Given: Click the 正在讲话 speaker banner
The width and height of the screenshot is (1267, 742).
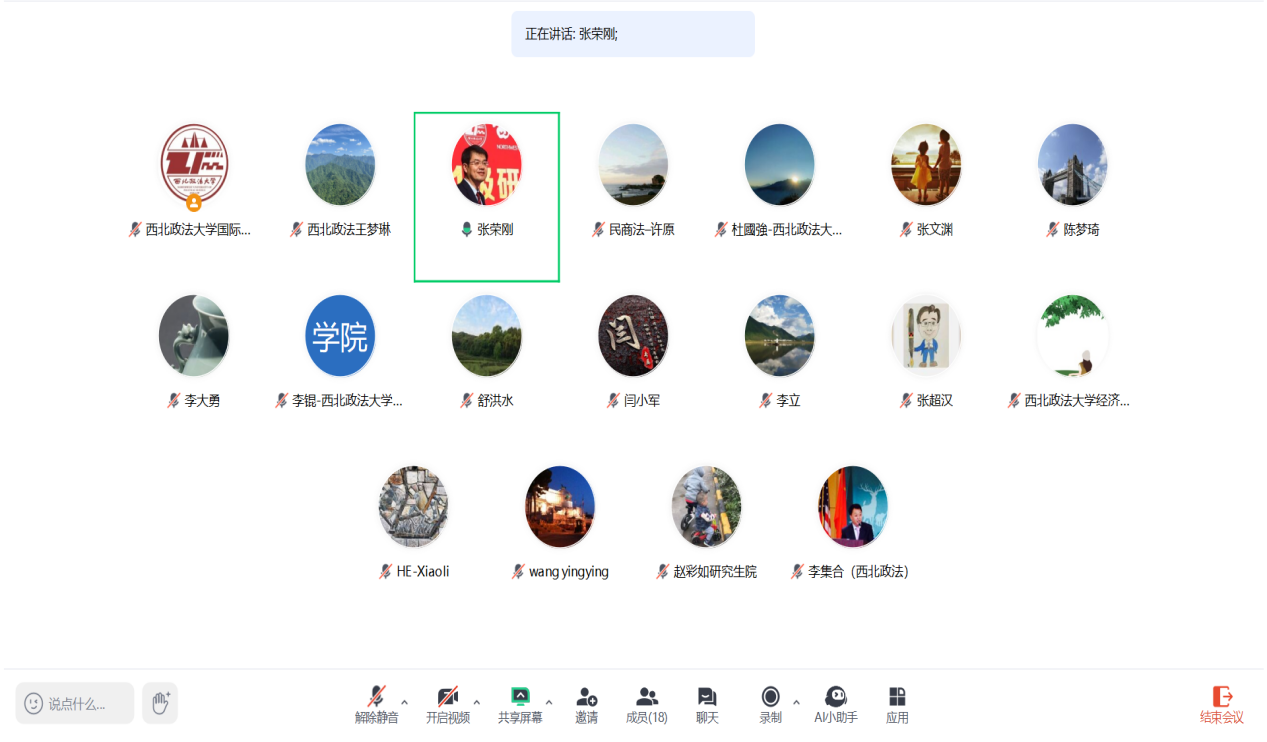Looking at the screenshot, I should tap(632, 34).
